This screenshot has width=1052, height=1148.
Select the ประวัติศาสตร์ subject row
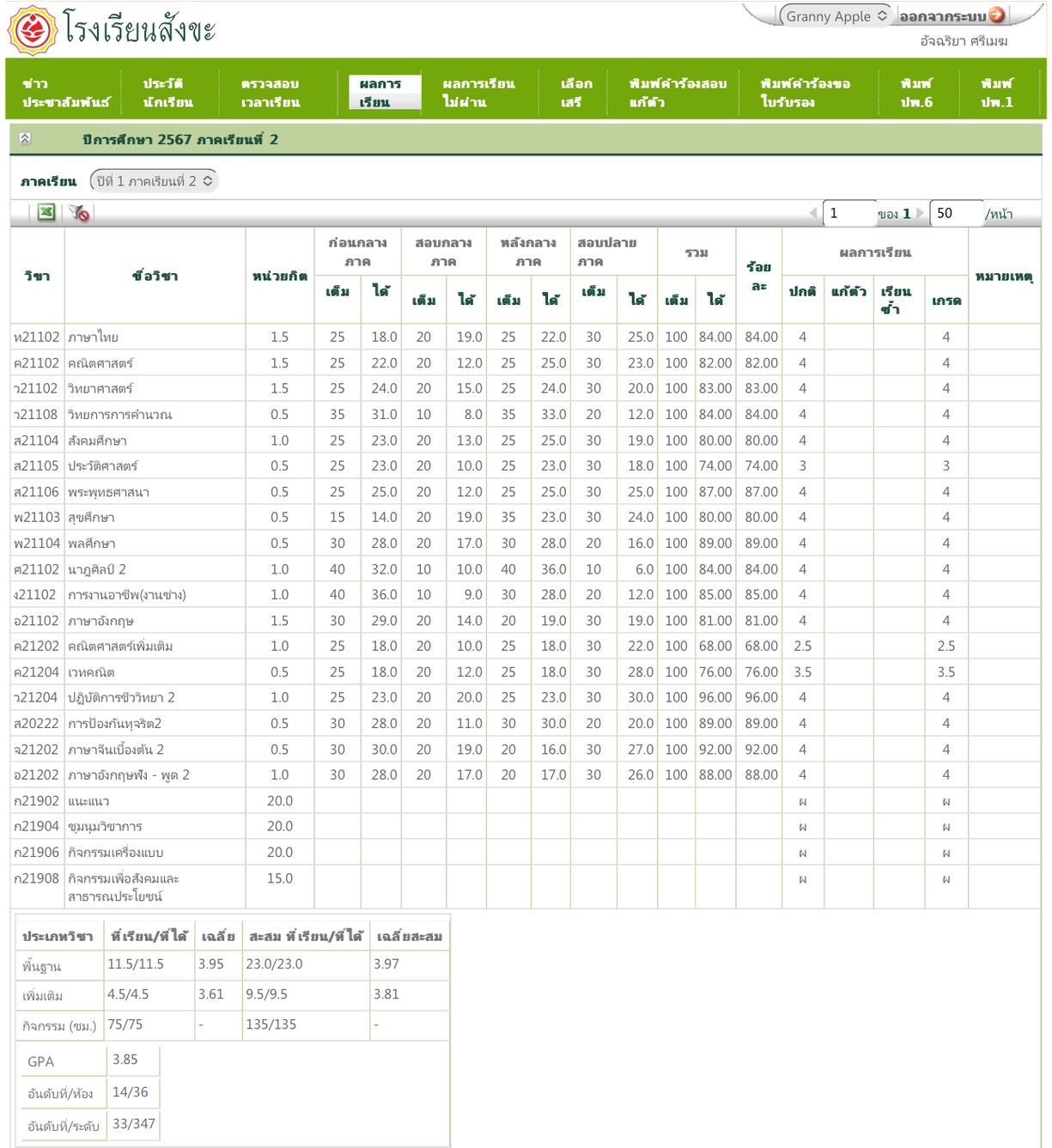point(526,465)
